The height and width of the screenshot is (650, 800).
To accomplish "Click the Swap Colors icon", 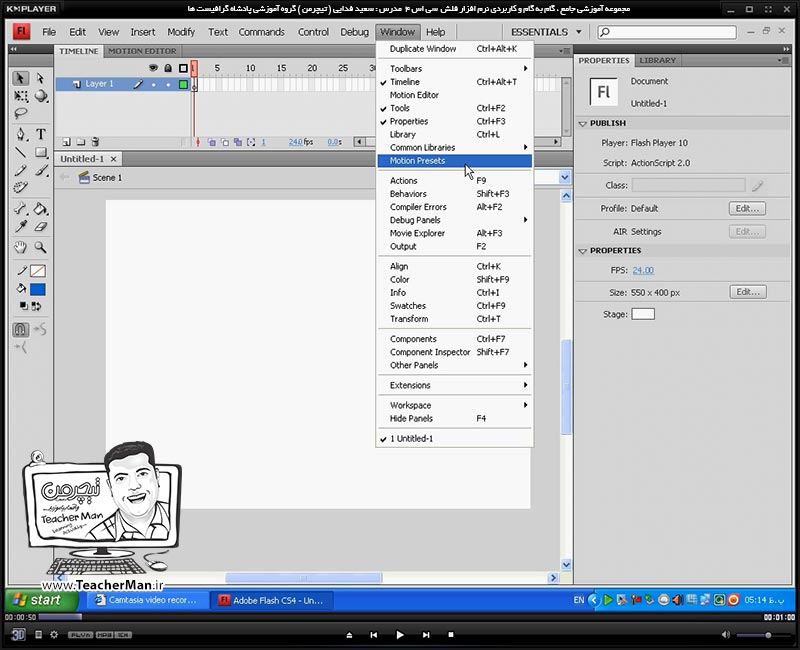I will point(36,306).
